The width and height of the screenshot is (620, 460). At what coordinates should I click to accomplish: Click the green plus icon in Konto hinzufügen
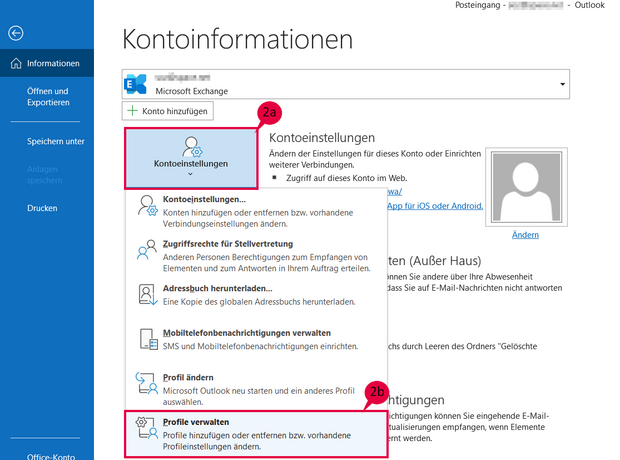pos(132,111)
